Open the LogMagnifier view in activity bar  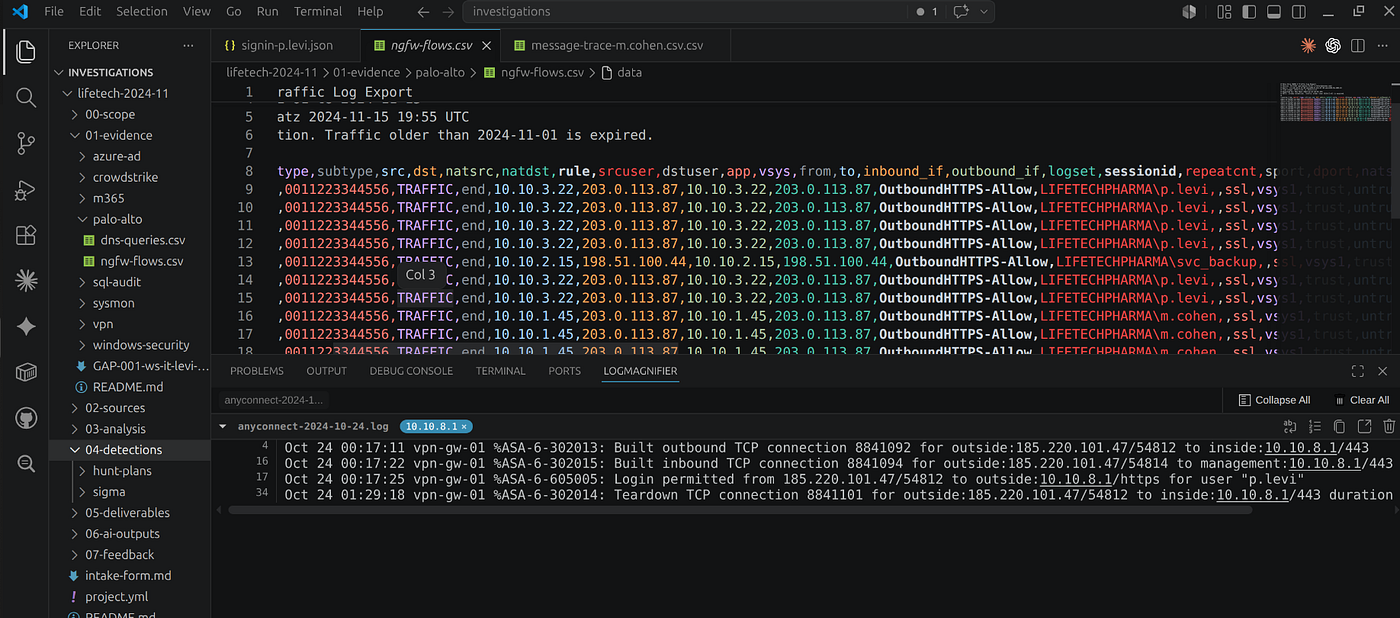pyautogui.click(x=26, y=464)
